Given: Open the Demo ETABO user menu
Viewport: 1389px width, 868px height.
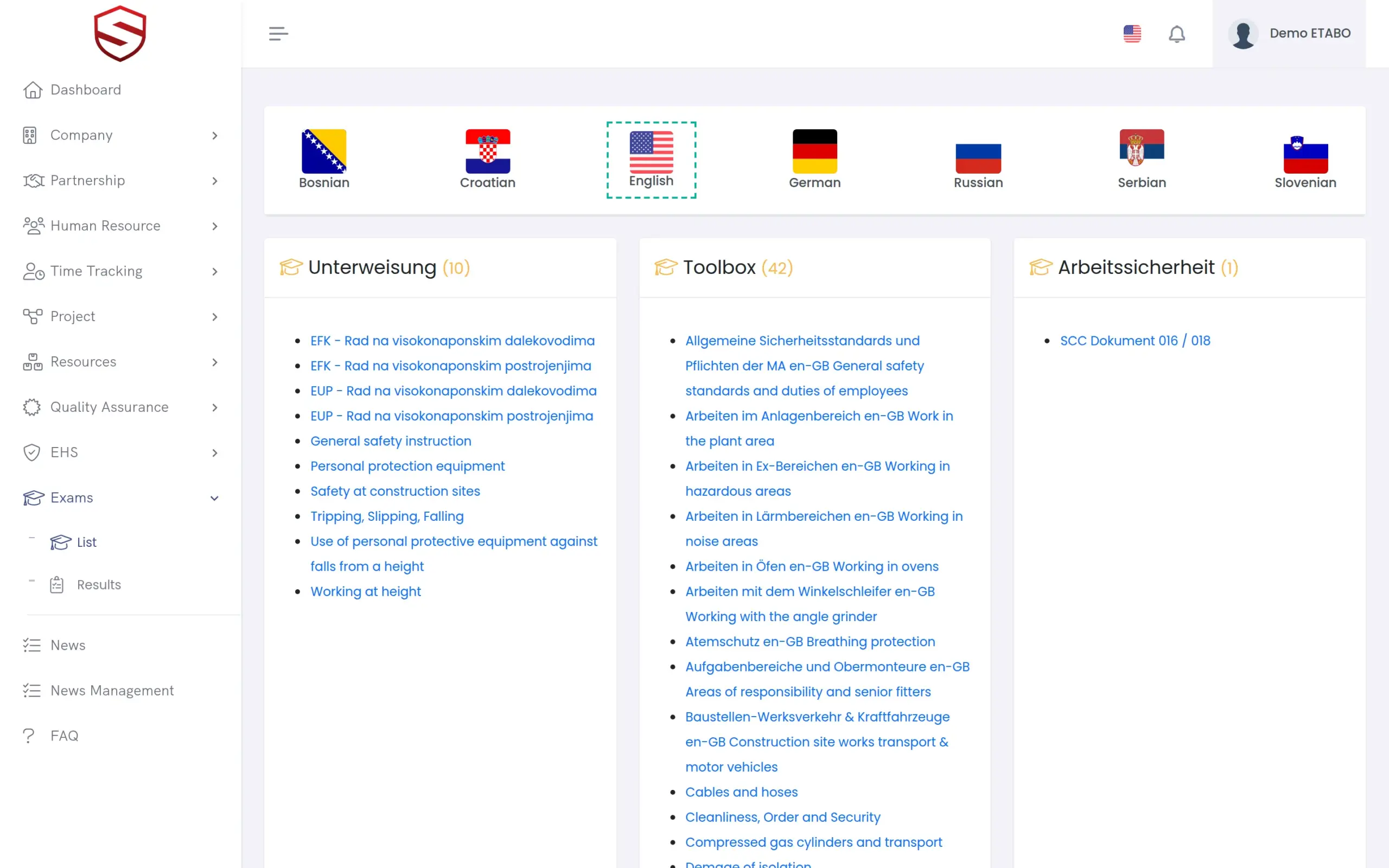Looking at the screenshot, I should click(x=1289, y=33).
